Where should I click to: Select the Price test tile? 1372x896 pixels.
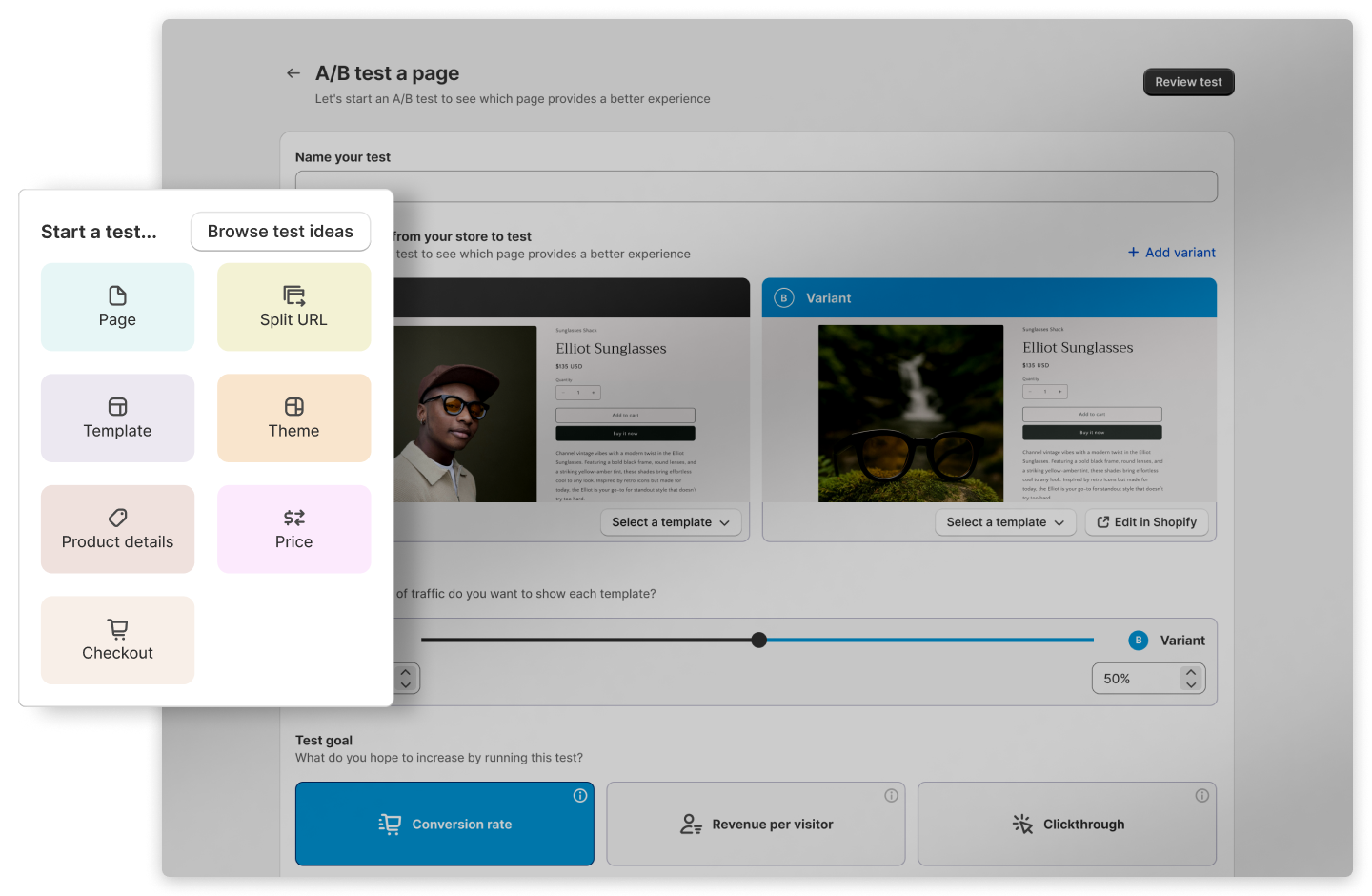[293, 529]
